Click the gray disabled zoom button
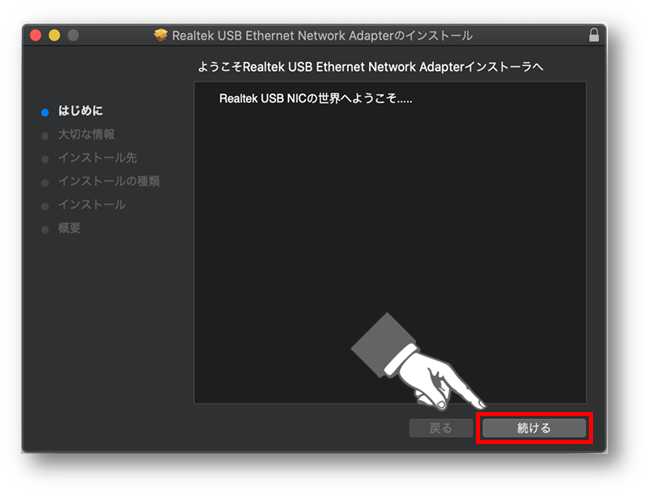This screenshot has height=496, width=650. (73, 35)
